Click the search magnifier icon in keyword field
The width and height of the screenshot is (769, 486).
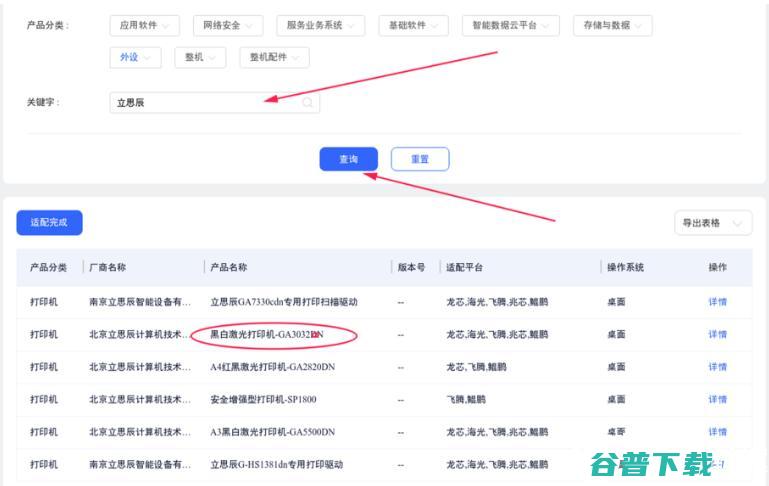[x=307, y=102]
